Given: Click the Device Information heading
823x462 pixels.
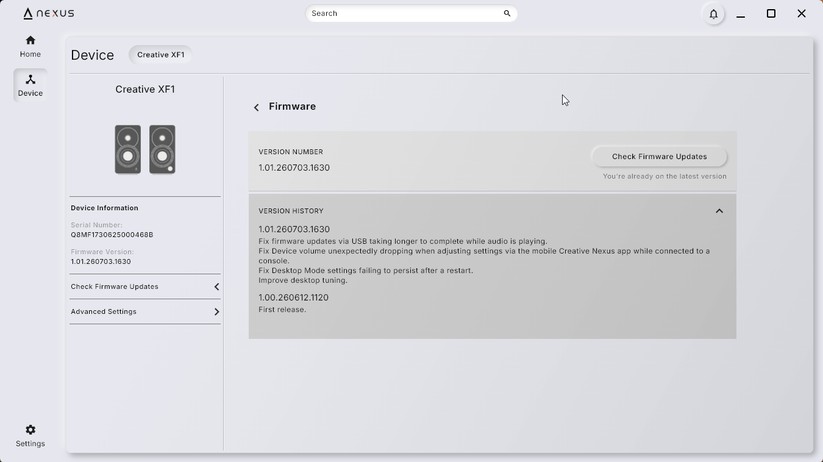Looking at the screenshot, I should 104,208.
